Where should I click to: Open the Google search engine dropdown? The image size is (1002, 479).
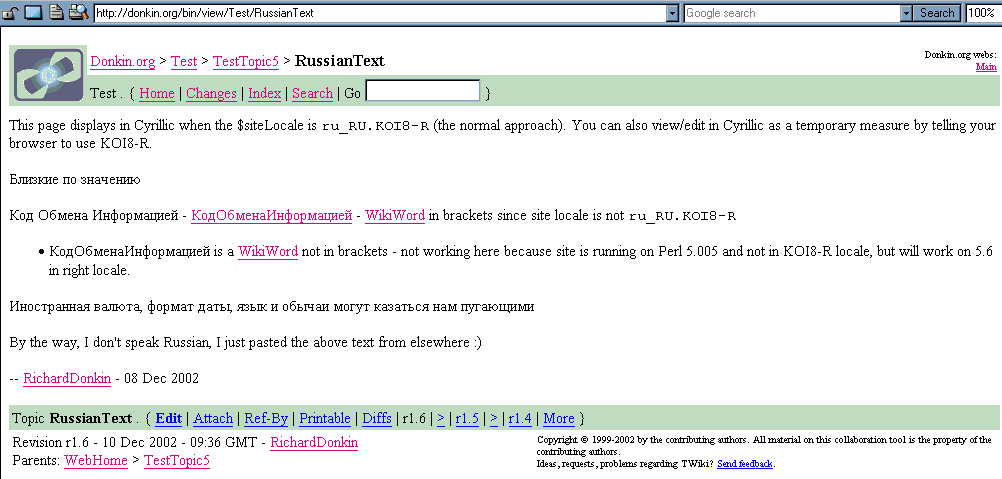pyautogui.click(x=907, y=13)
